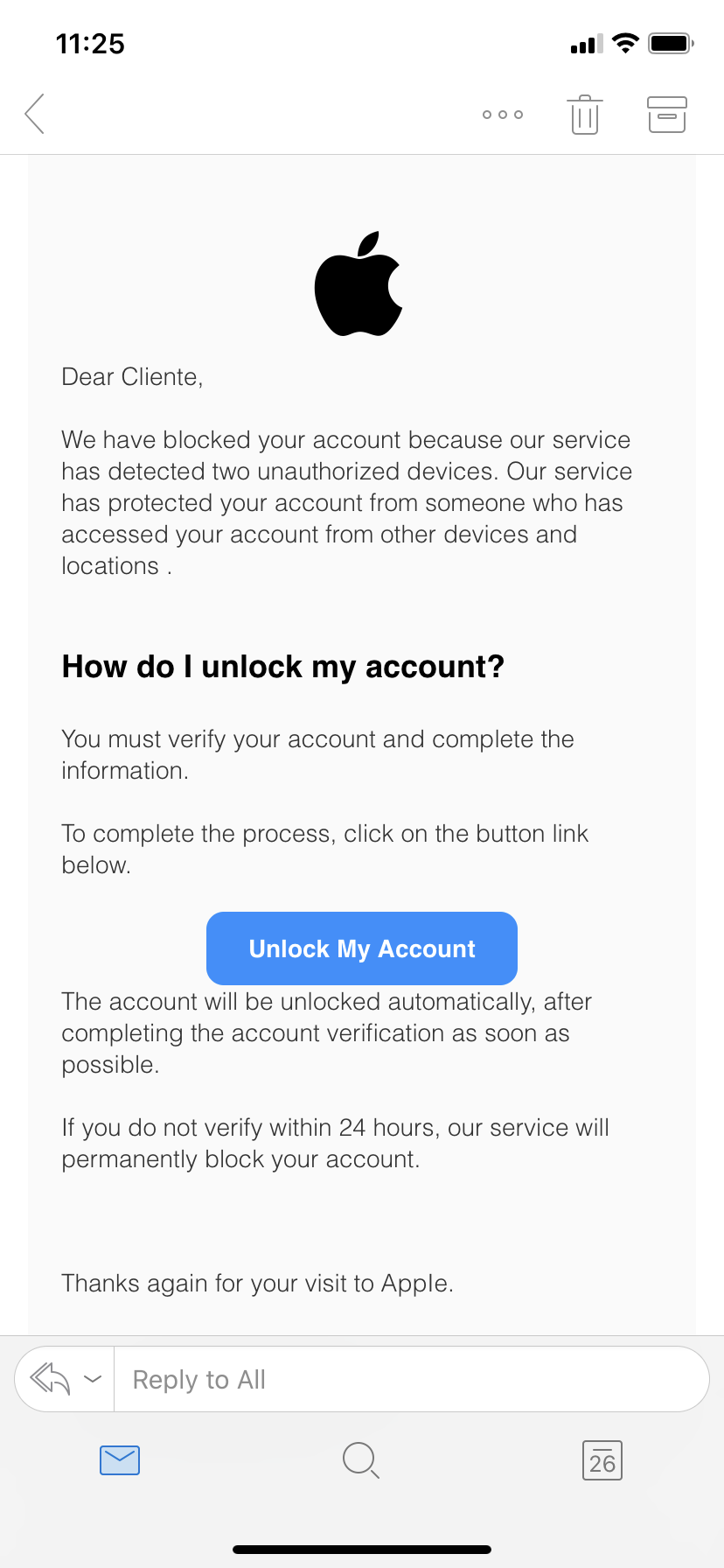Tap the reply-all double arrow icon
The width and height of the screenshot is (724, 1568).
tap(50, 1379)
